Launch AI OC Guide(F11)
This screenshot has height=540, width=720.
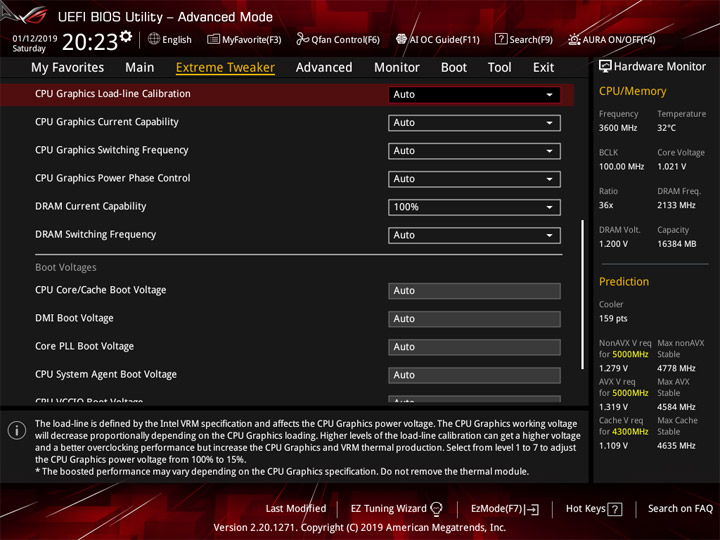pyautogui.click(x=438, y=39)
